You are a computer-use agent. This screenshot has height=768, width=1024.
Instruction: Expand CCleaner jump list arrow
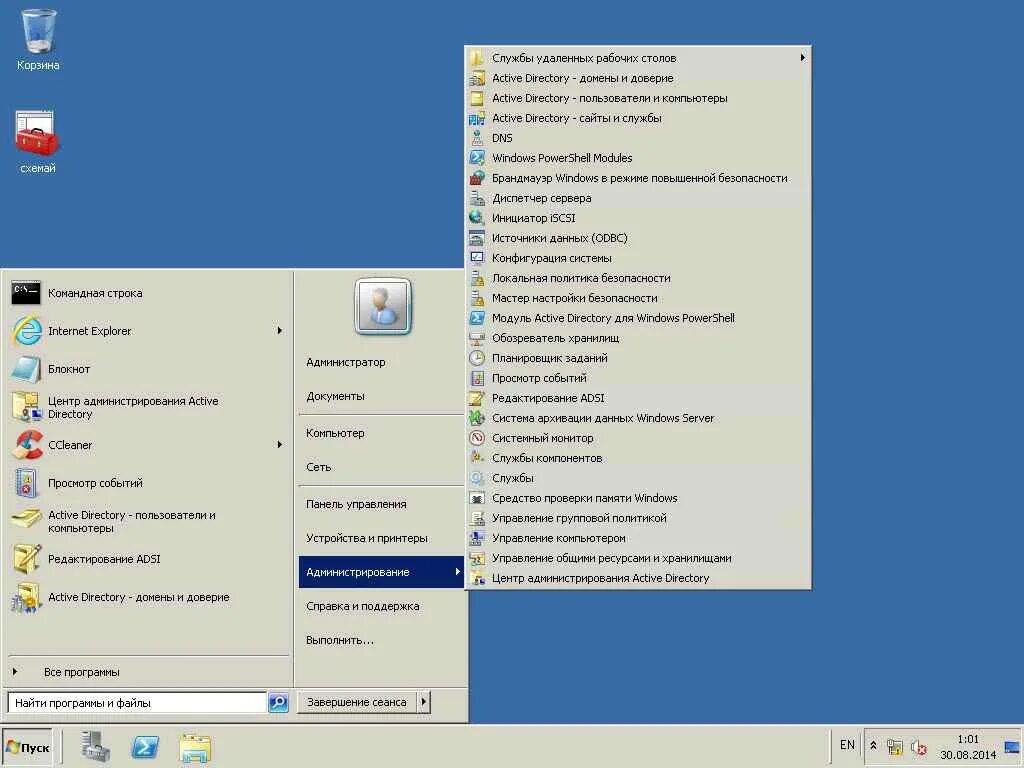280,445
